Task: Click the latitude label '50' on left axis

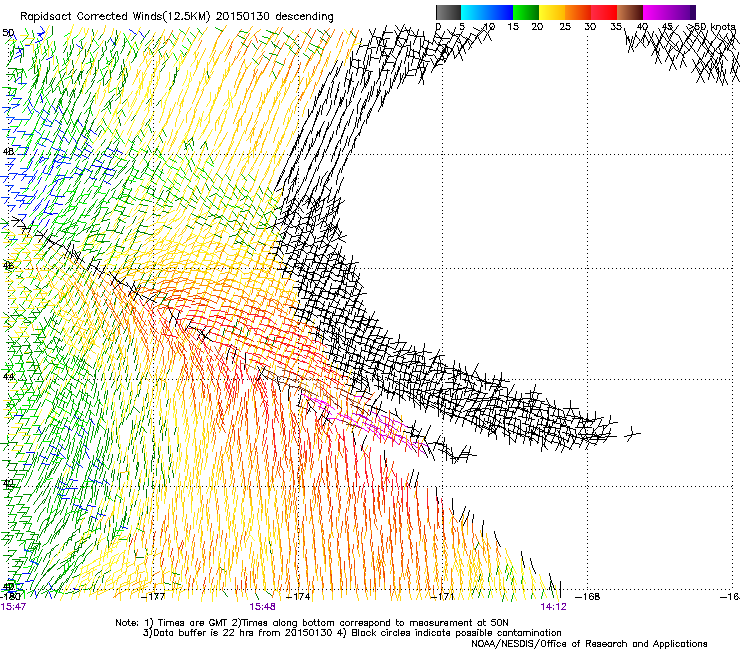Action: tap(8, 33)
